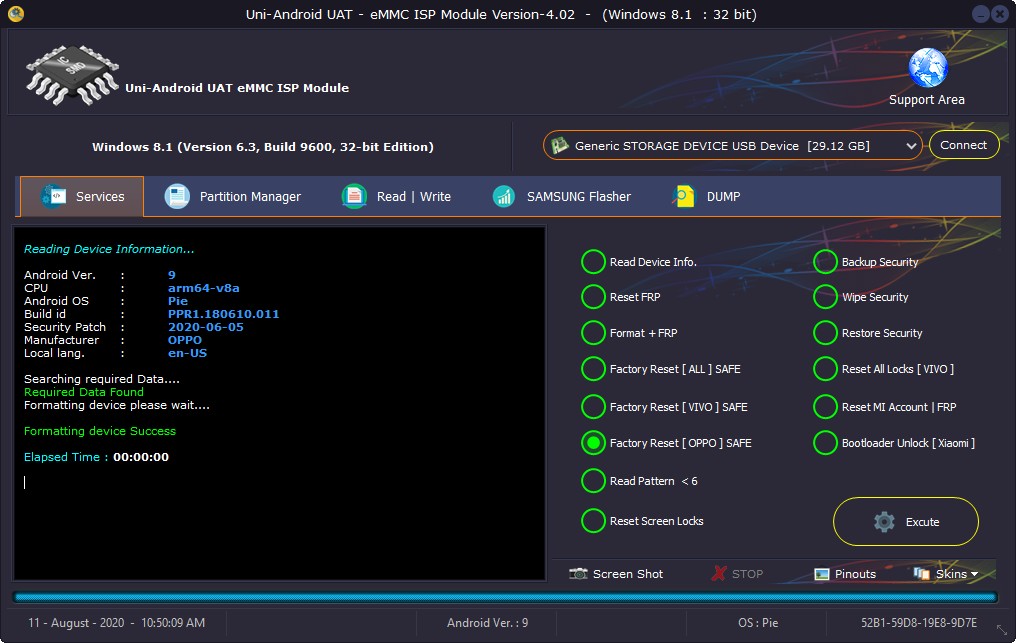Open the Read | Write tab
Image resolution: width=1016 pixels, height=643 pixels.
(396, 197)
